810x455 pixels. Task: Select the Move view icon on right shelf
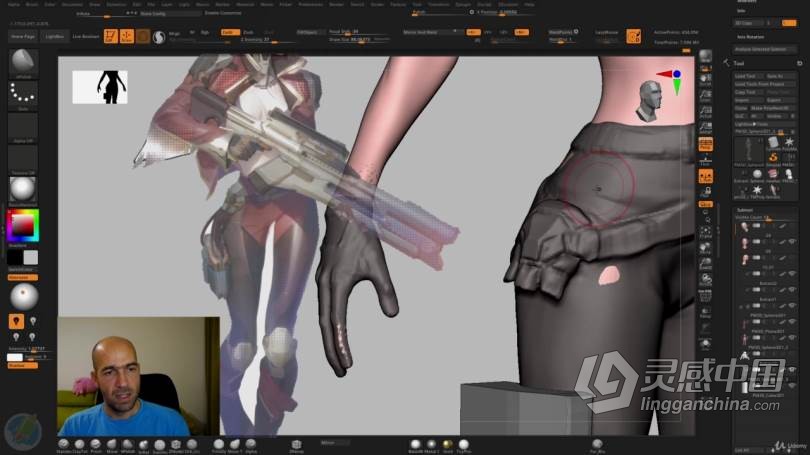tap(705, 248)
